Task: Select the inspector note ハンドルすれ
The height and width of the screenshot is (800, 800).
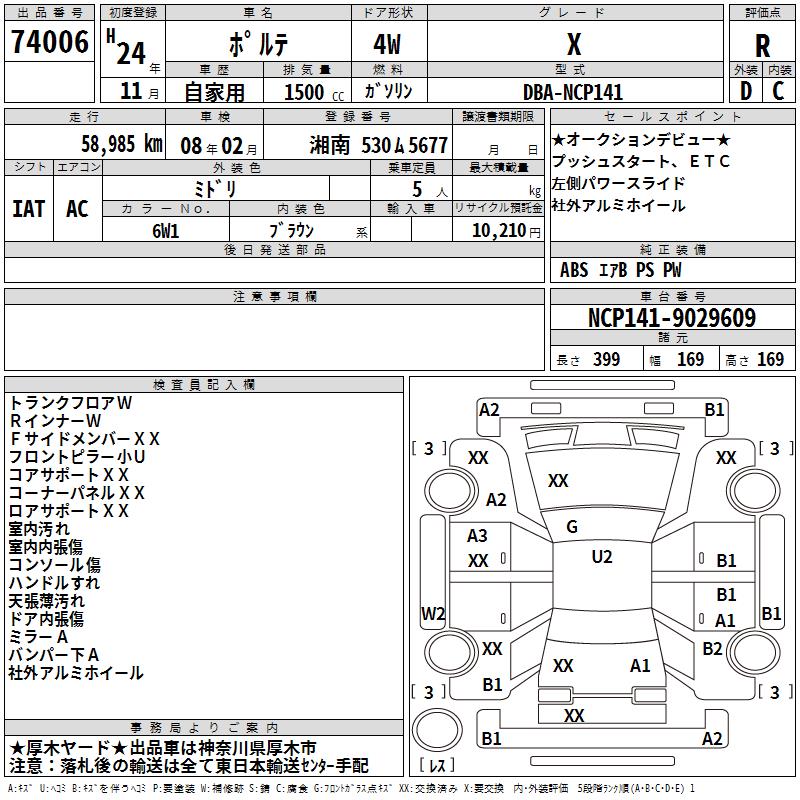Action: click(x=55, y=583)
